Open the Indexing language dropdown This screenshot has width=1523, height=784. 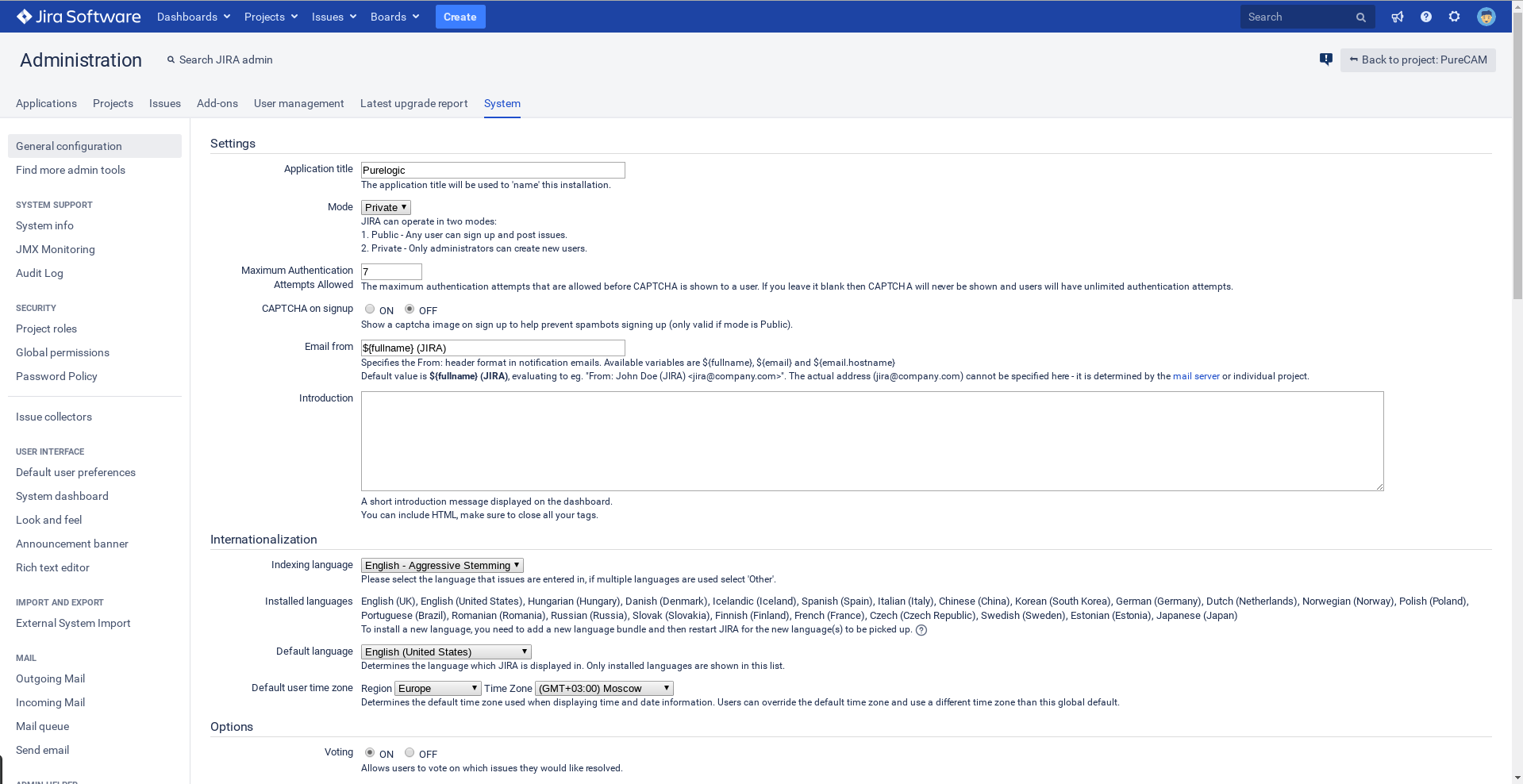[x=442, y=565]
